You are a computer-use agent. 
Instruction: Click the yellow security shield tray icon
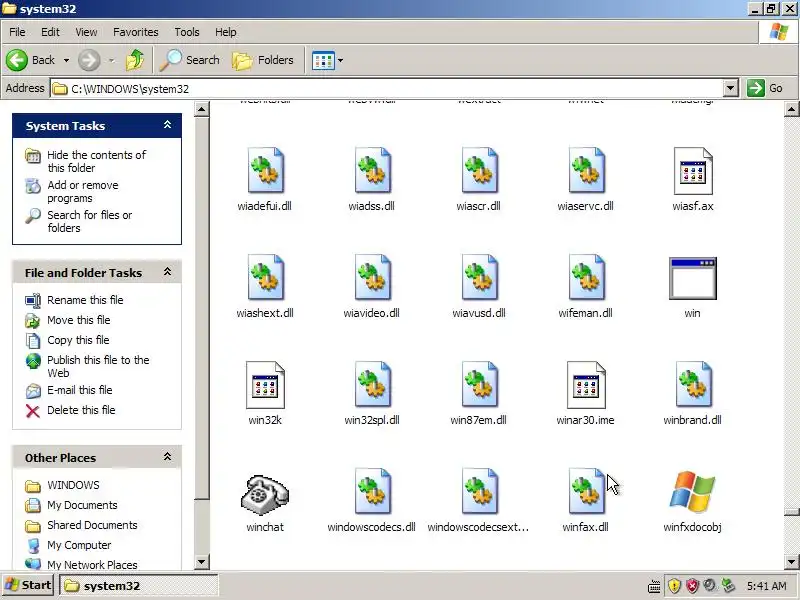click(674, 586)
